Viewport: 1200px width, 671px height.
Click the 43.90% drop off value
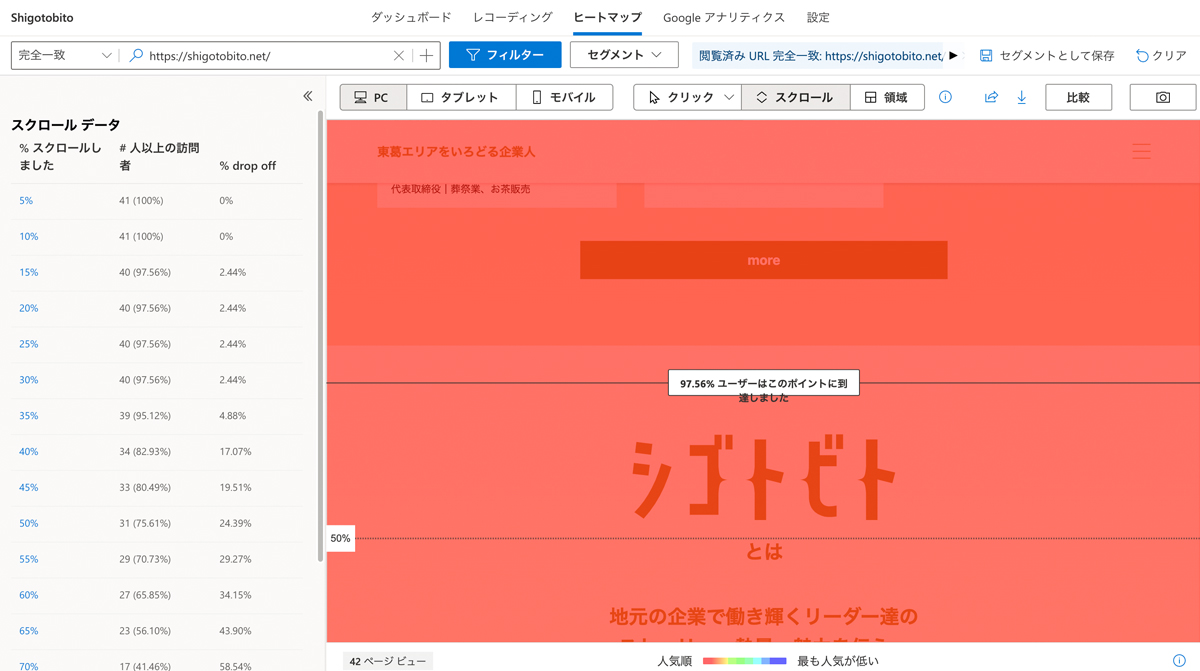[236, 631]
